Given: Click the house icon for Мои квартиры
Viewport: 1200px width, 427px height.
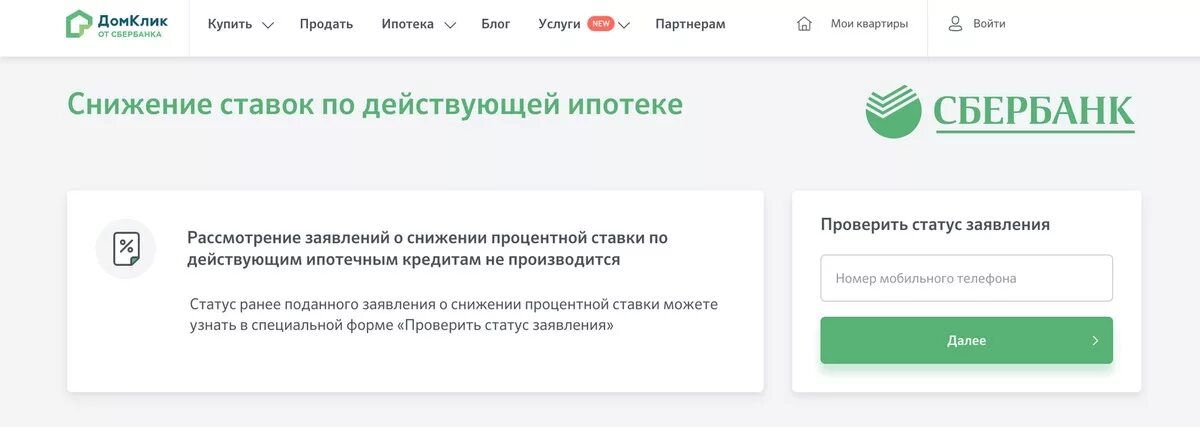Looking at the screenshot, I should point(805,24).
